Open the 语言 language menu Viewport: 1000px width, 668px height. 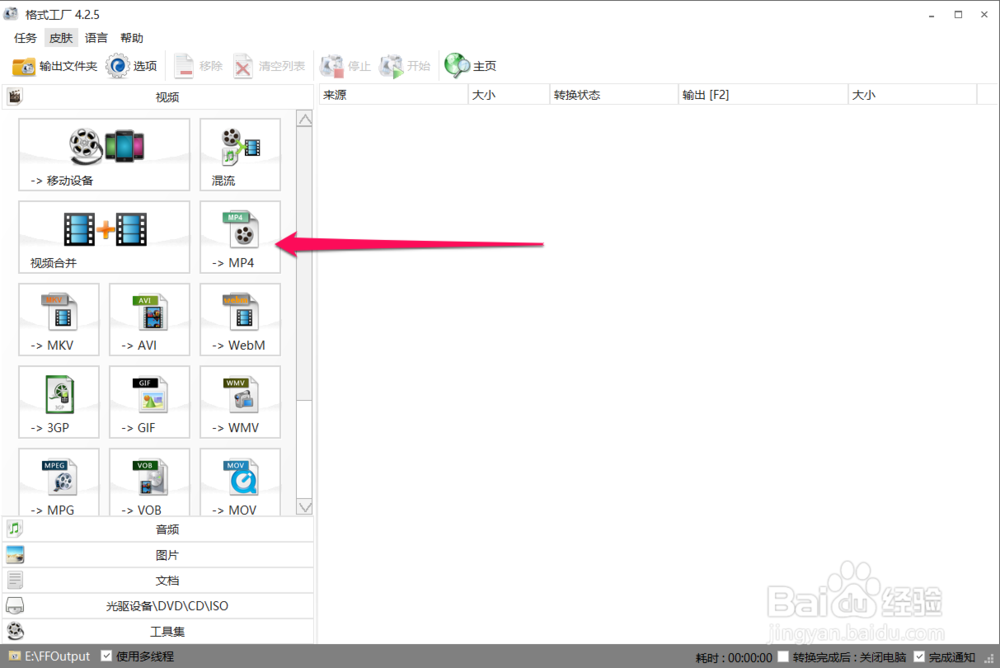tap(96, 38)
